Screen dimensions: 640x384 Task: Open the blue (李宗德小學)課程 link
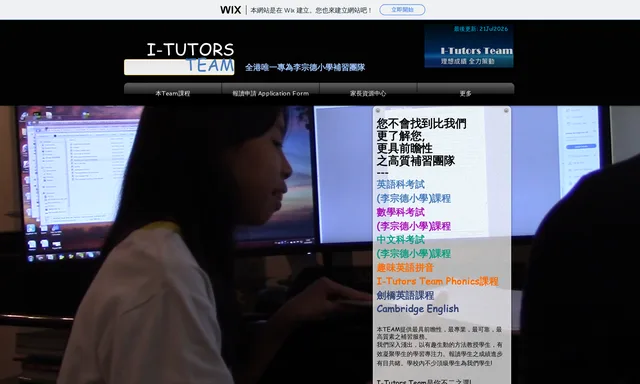(413, 198)
